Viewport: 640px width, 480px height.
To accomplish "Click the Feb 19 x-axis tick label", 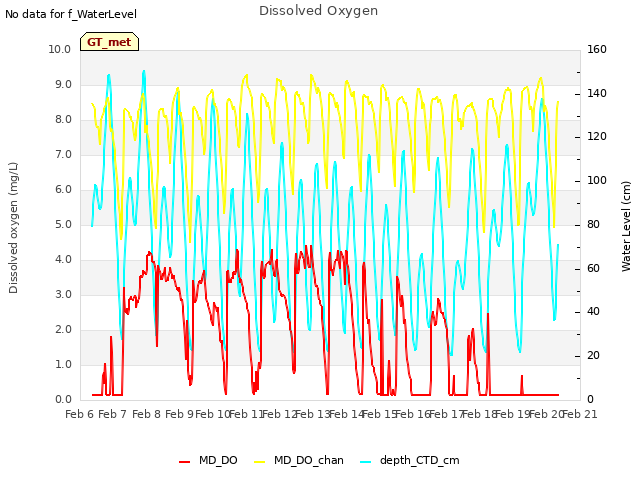I will coord(513,414).
